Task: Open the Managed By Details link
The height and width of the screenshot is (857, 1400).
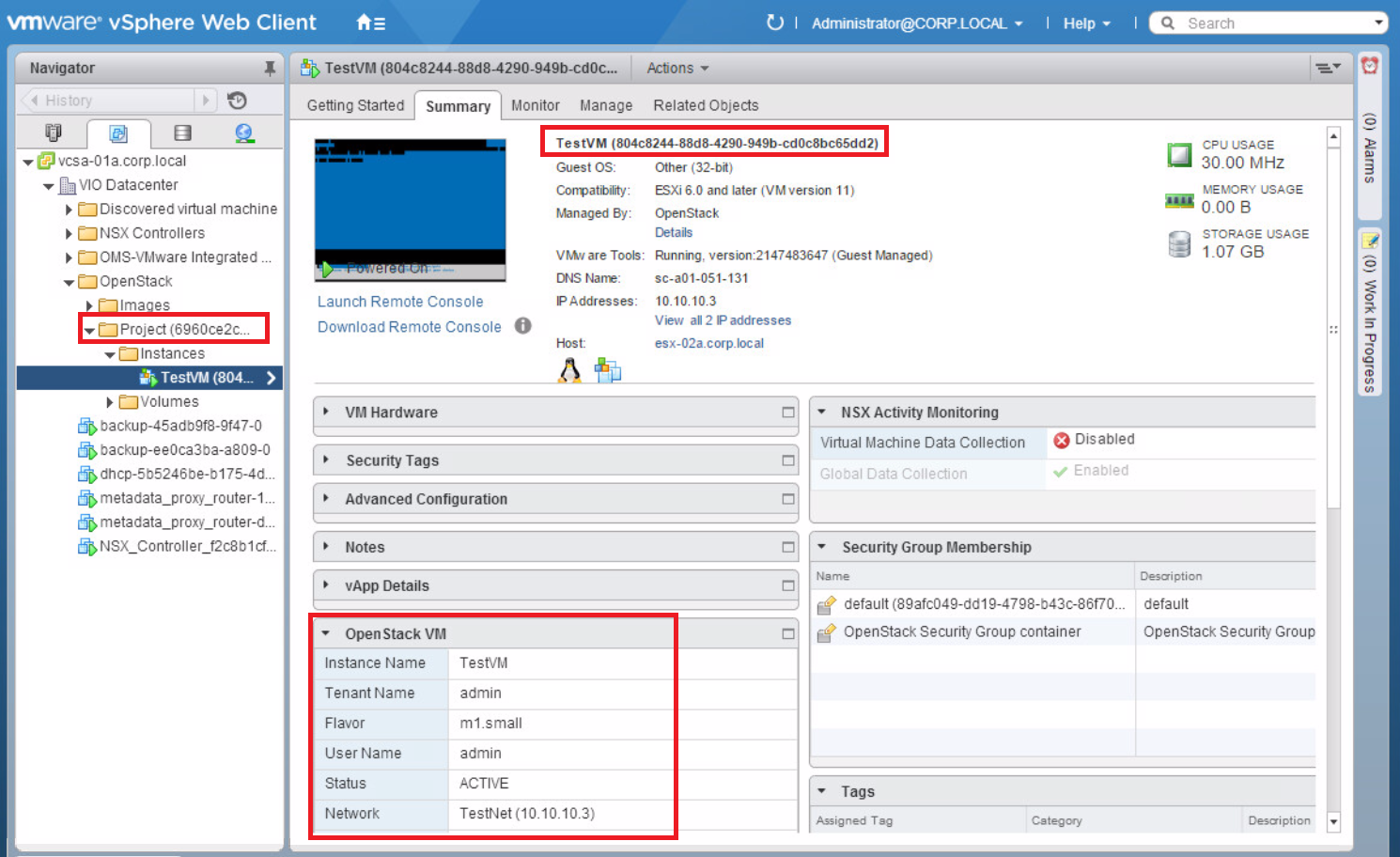Action: point(674,232)
